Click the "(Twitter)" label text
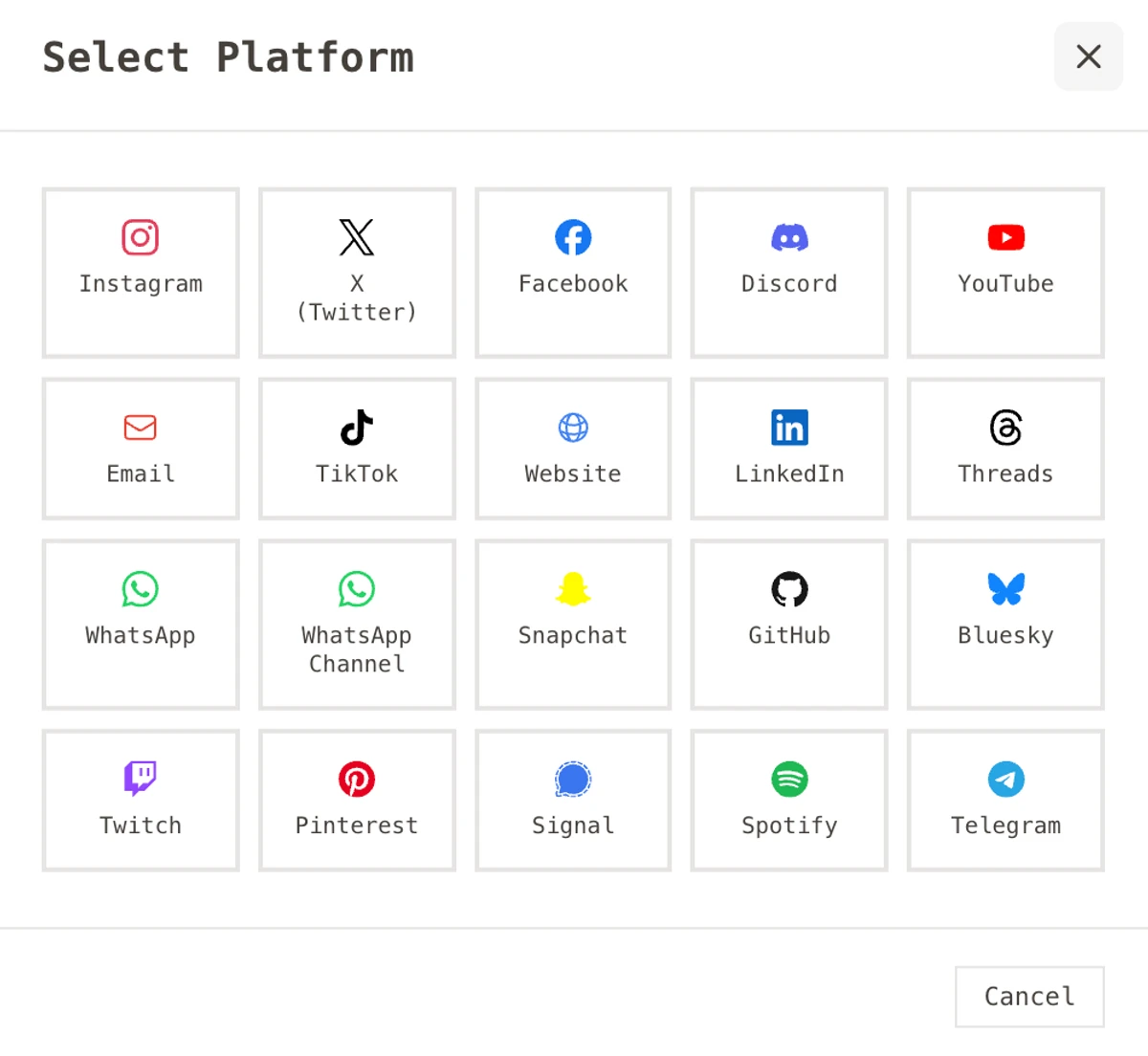 357,313
